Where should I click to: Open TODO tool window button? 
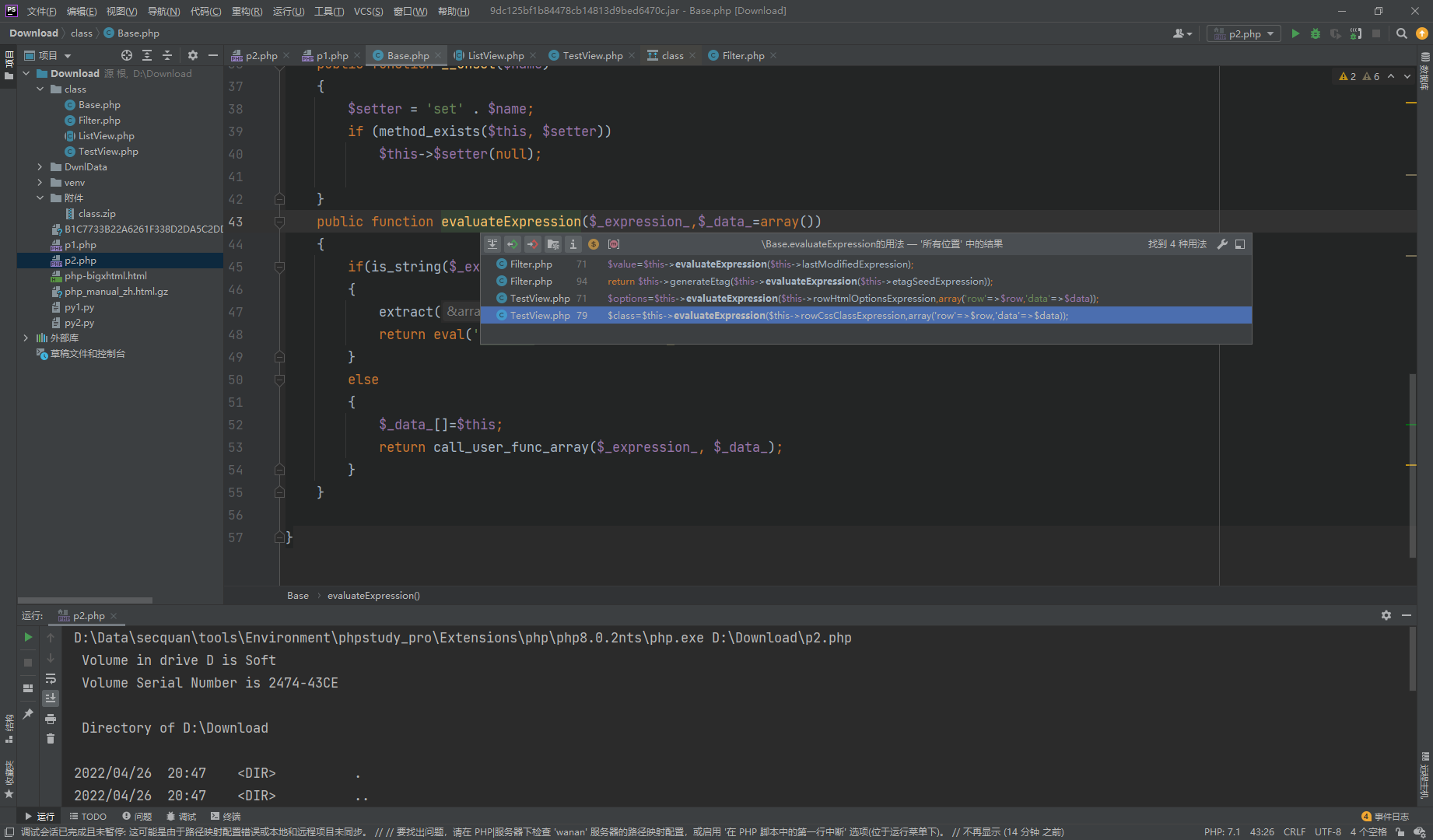(88, 817)
